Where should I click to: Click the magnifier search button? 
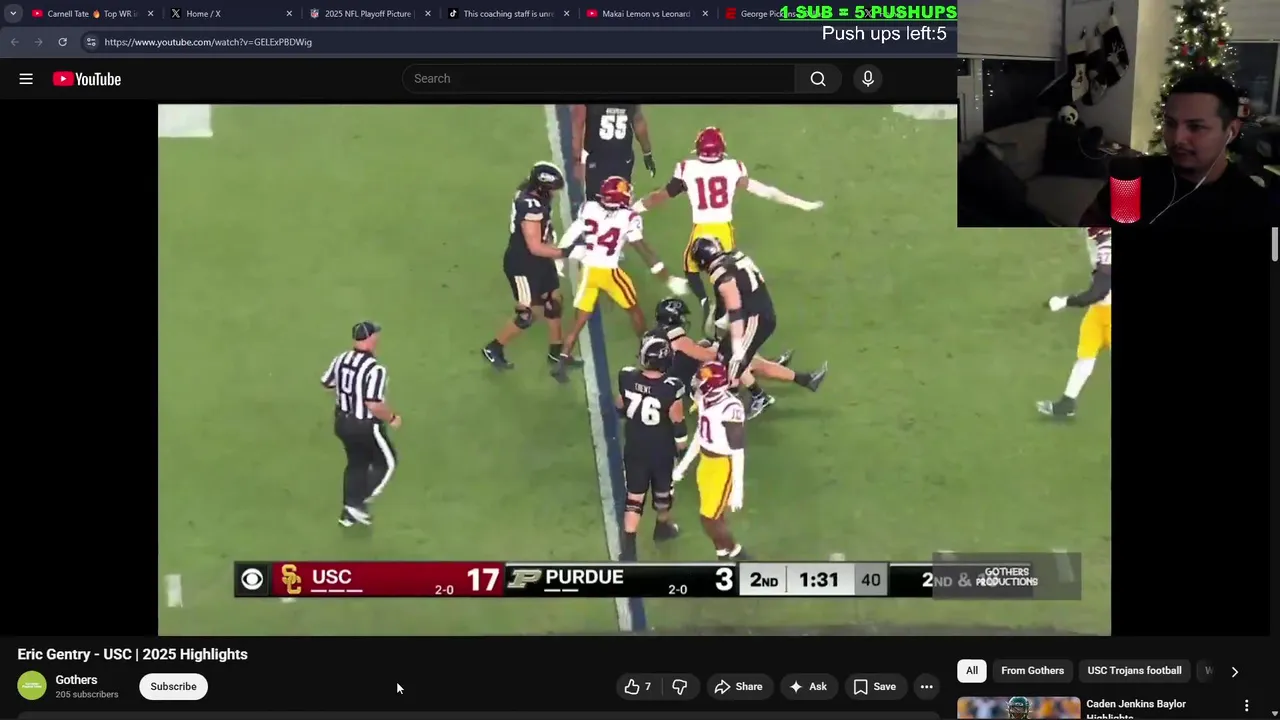pos(818,79)
